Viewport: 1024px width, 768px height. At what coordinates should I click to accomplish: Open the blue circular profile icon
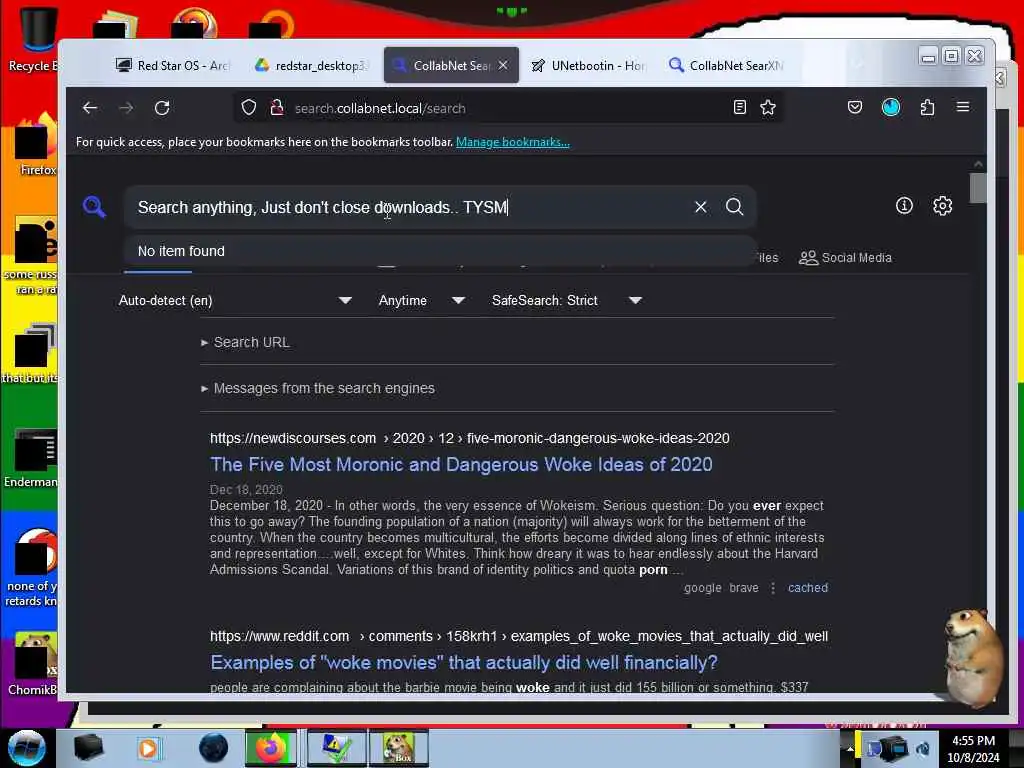point(891,107)
